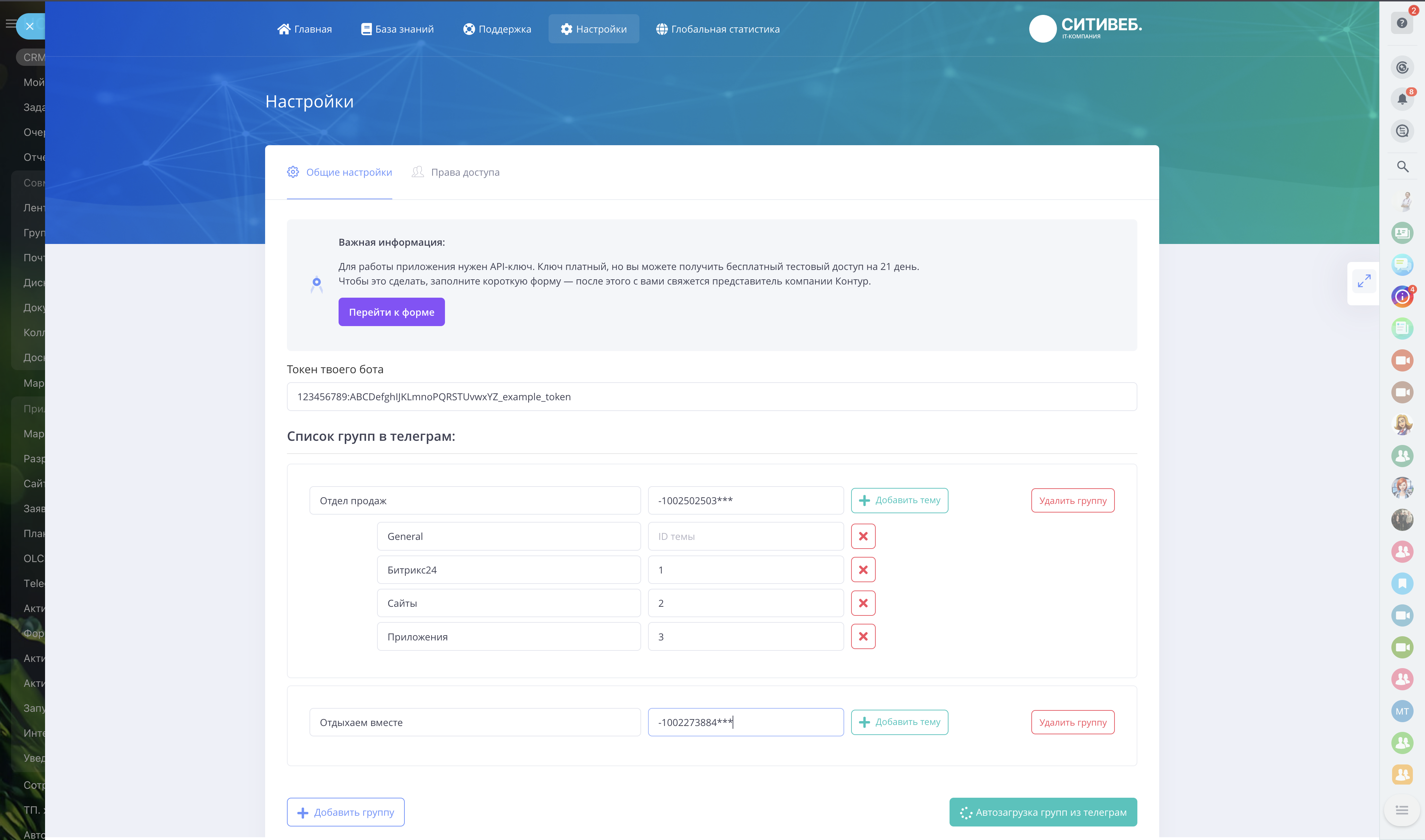Open the notifications bell icon

pyautogui.click(x=1402, y=99)
